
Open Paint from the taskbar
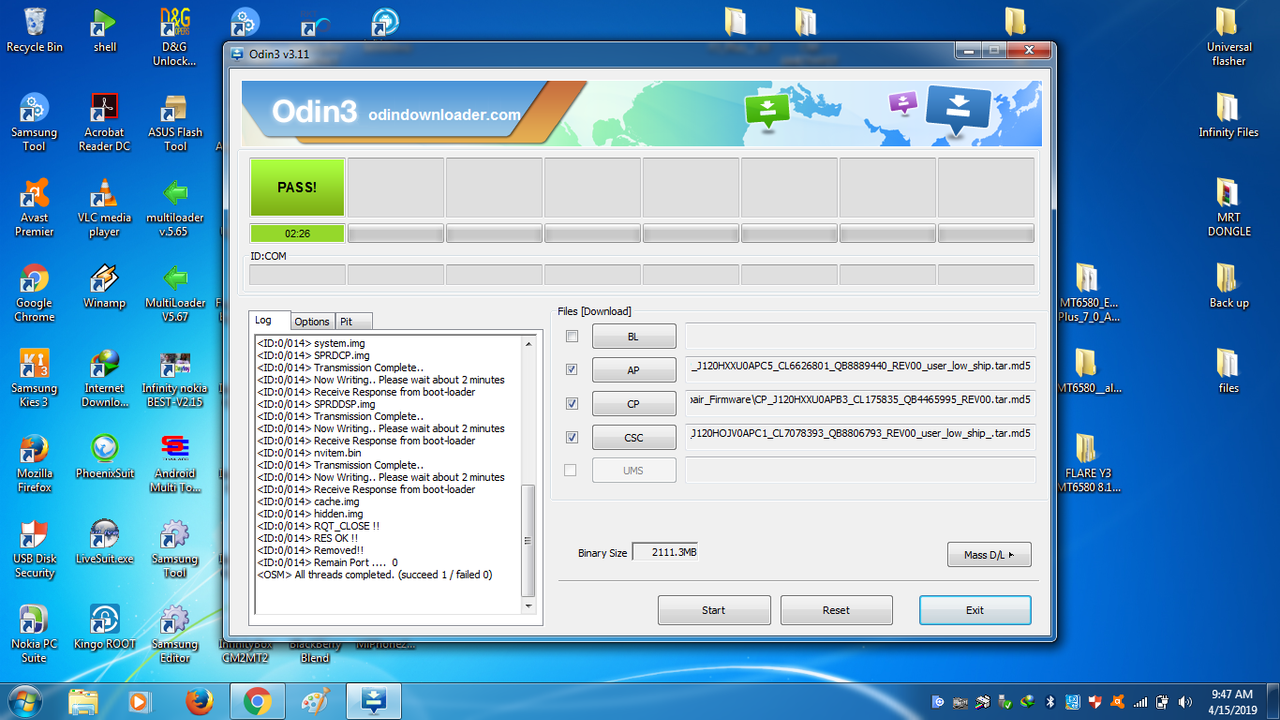315,701
